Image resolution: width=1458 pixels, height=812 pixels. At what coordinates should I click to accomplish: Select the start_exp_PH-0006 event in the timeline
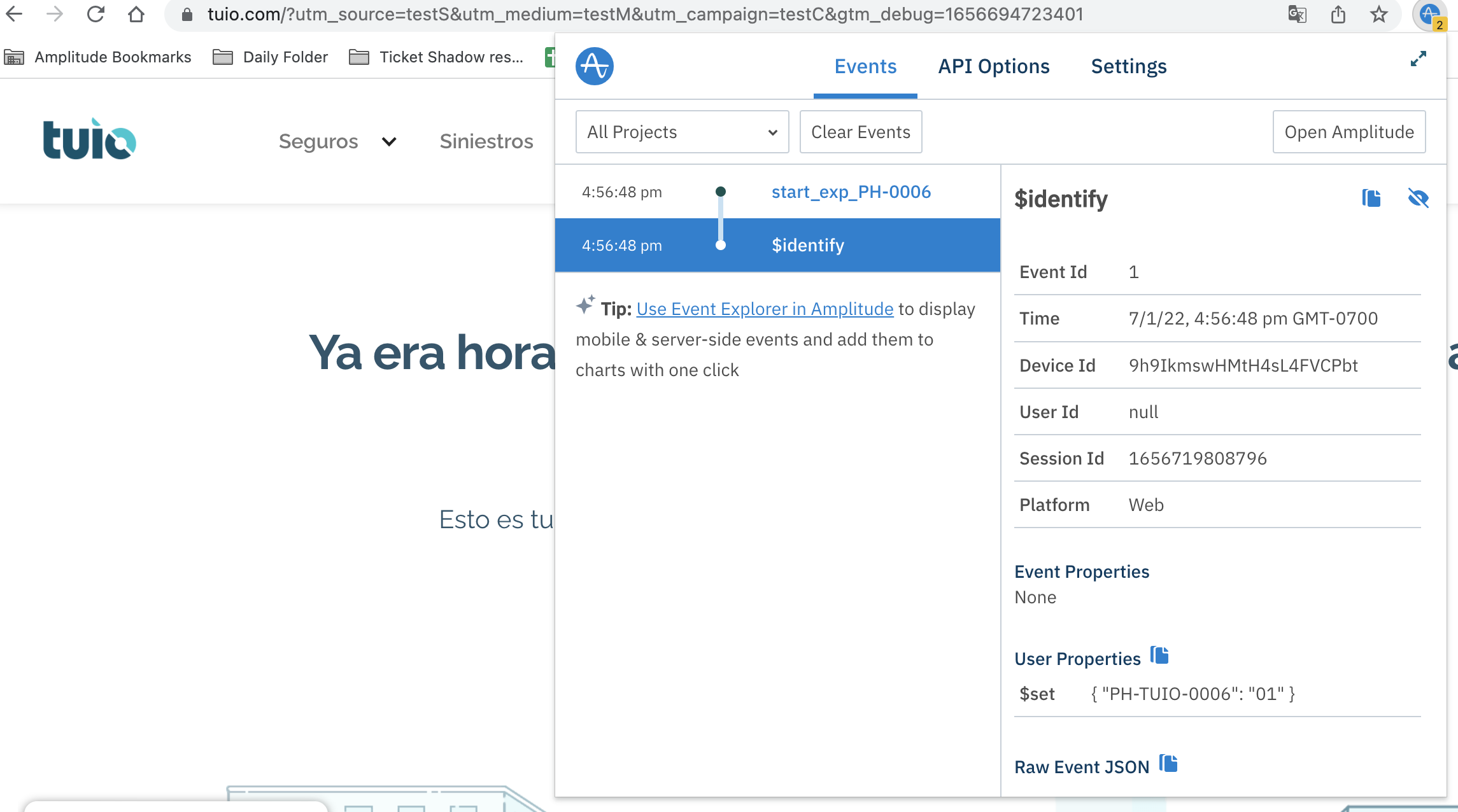click(x=851, y=192)
